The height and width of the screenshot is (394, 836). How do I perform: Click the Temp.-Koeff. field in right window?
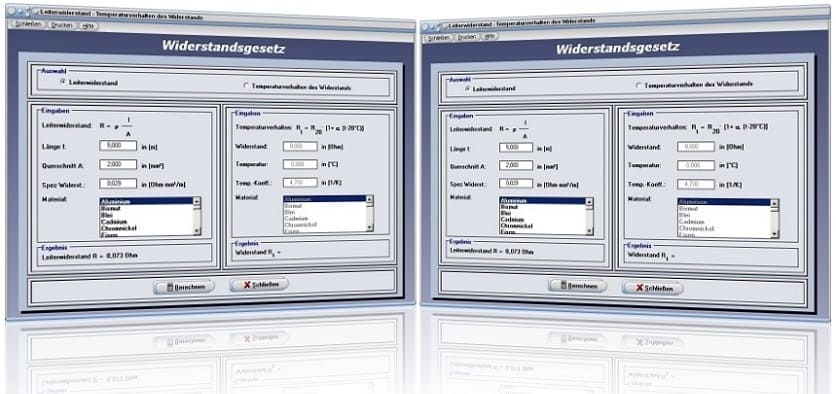pyautogui.click(x=696, y=184)
